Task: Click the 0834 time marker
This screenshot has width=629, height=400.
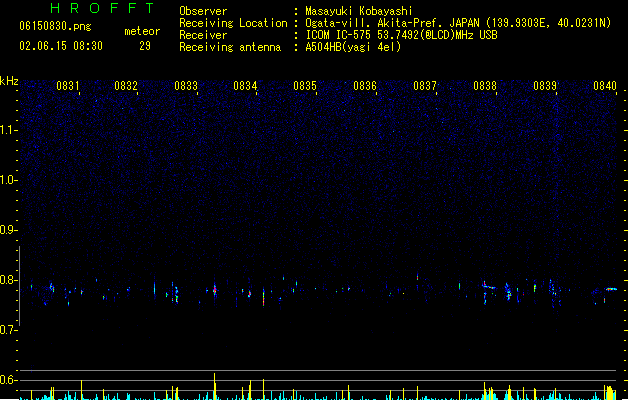Action: click(x=245, y=86)
